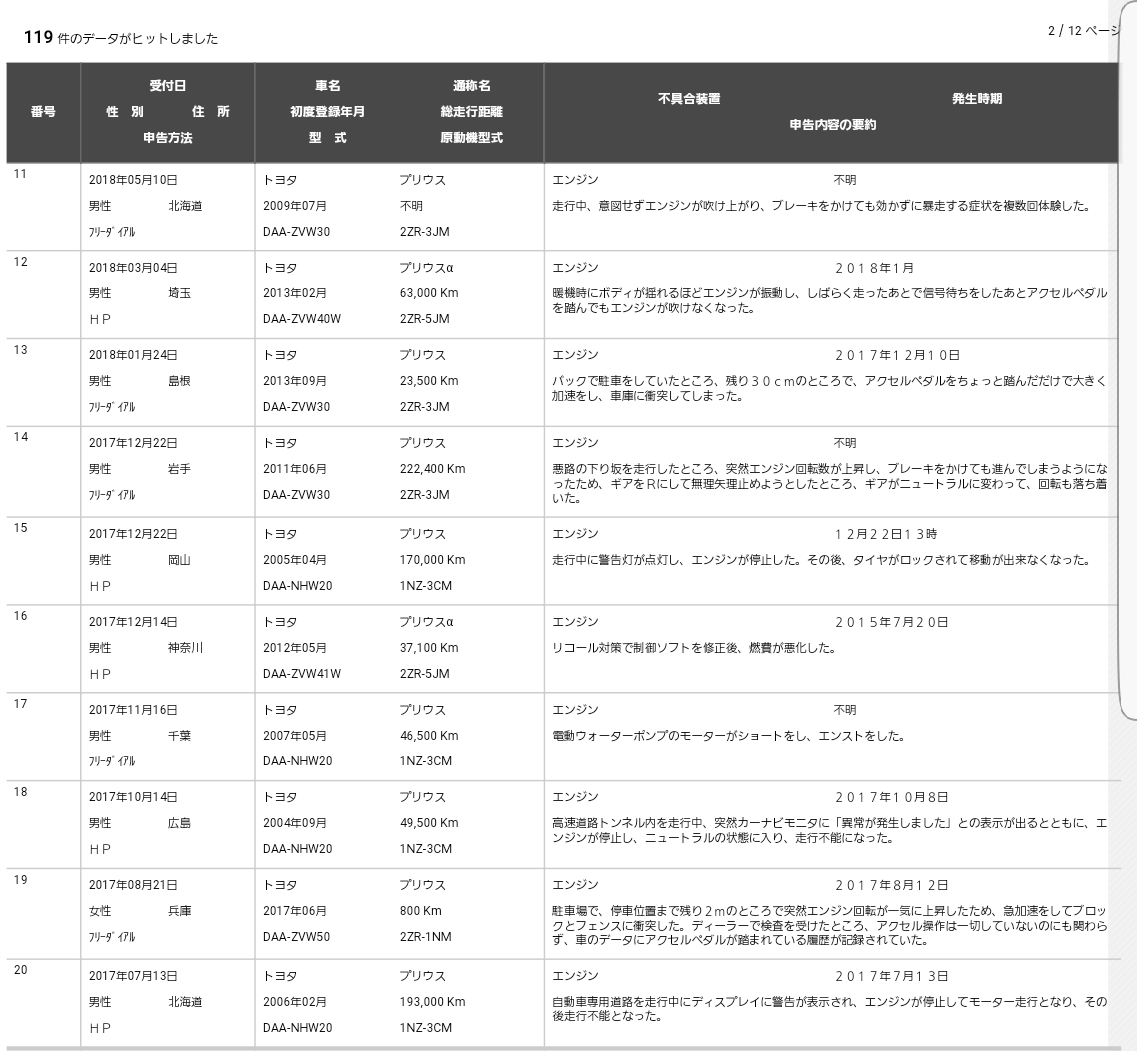Click the '発生時期' header label

point(977,99)
